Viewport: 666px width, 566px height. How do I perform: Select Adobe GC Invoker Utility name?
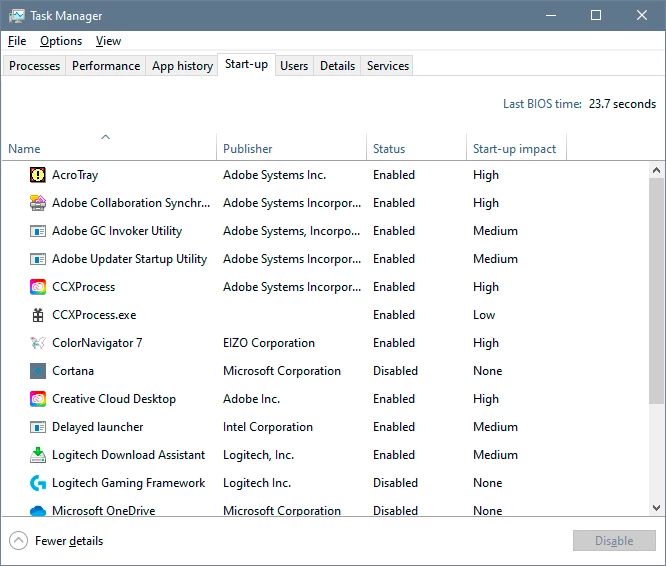tap(117, 231)
